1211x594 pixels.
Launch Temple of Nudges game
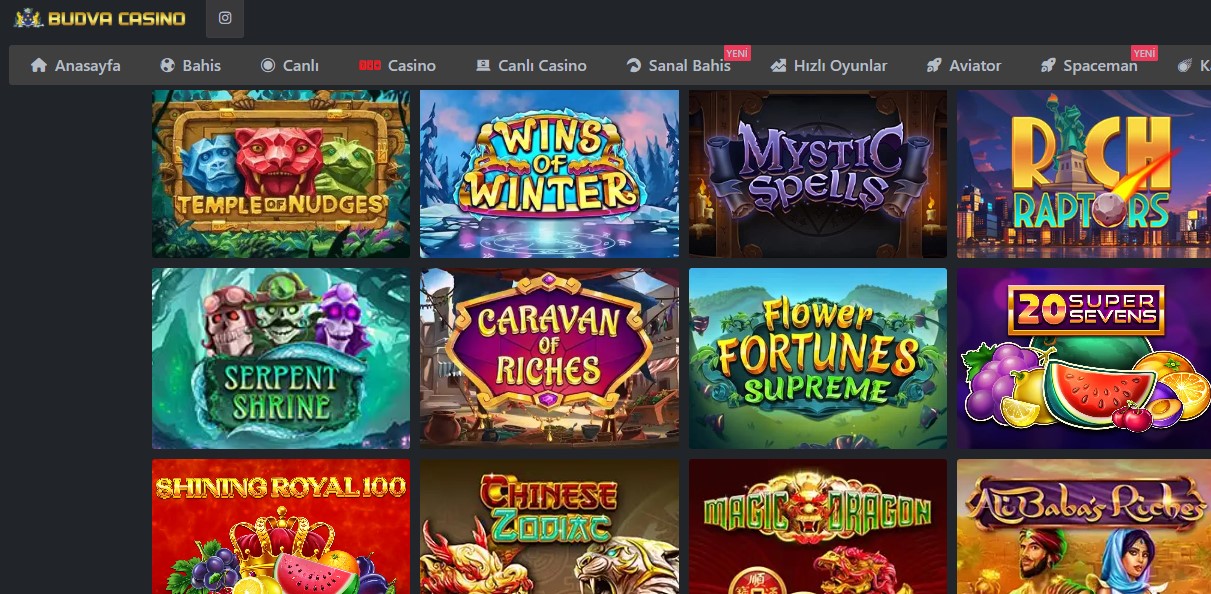(281, 174)
